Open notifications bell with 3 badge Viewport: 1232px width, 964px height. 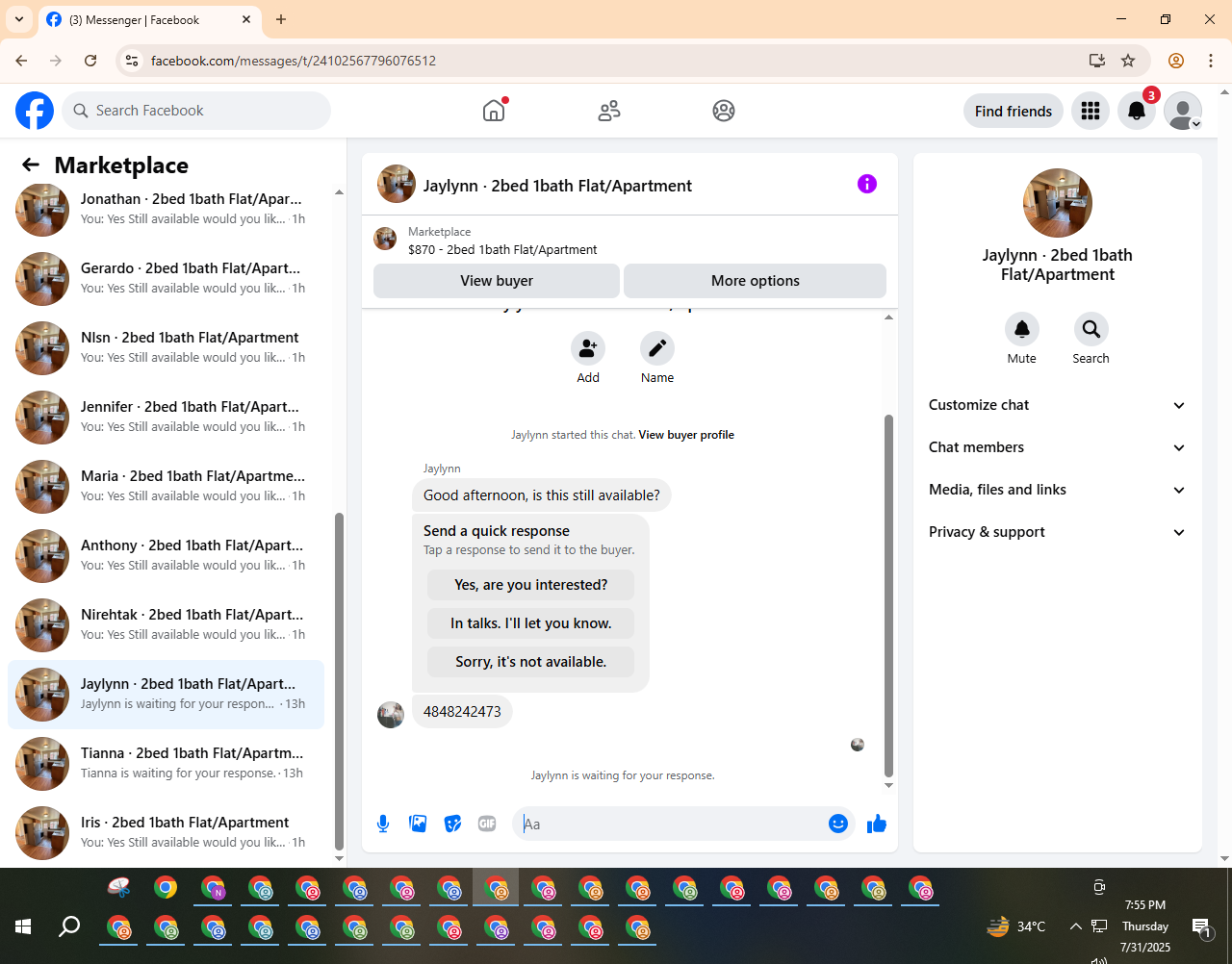[1137, 111]
